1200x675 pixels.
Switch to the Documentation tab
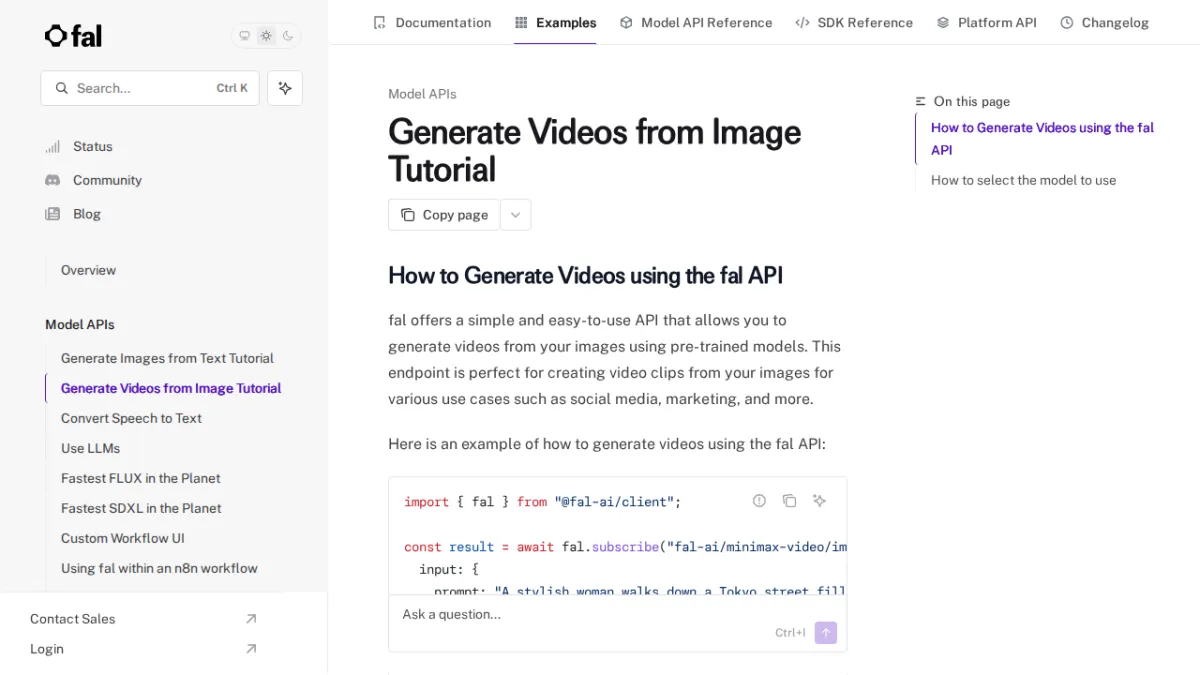432,22
